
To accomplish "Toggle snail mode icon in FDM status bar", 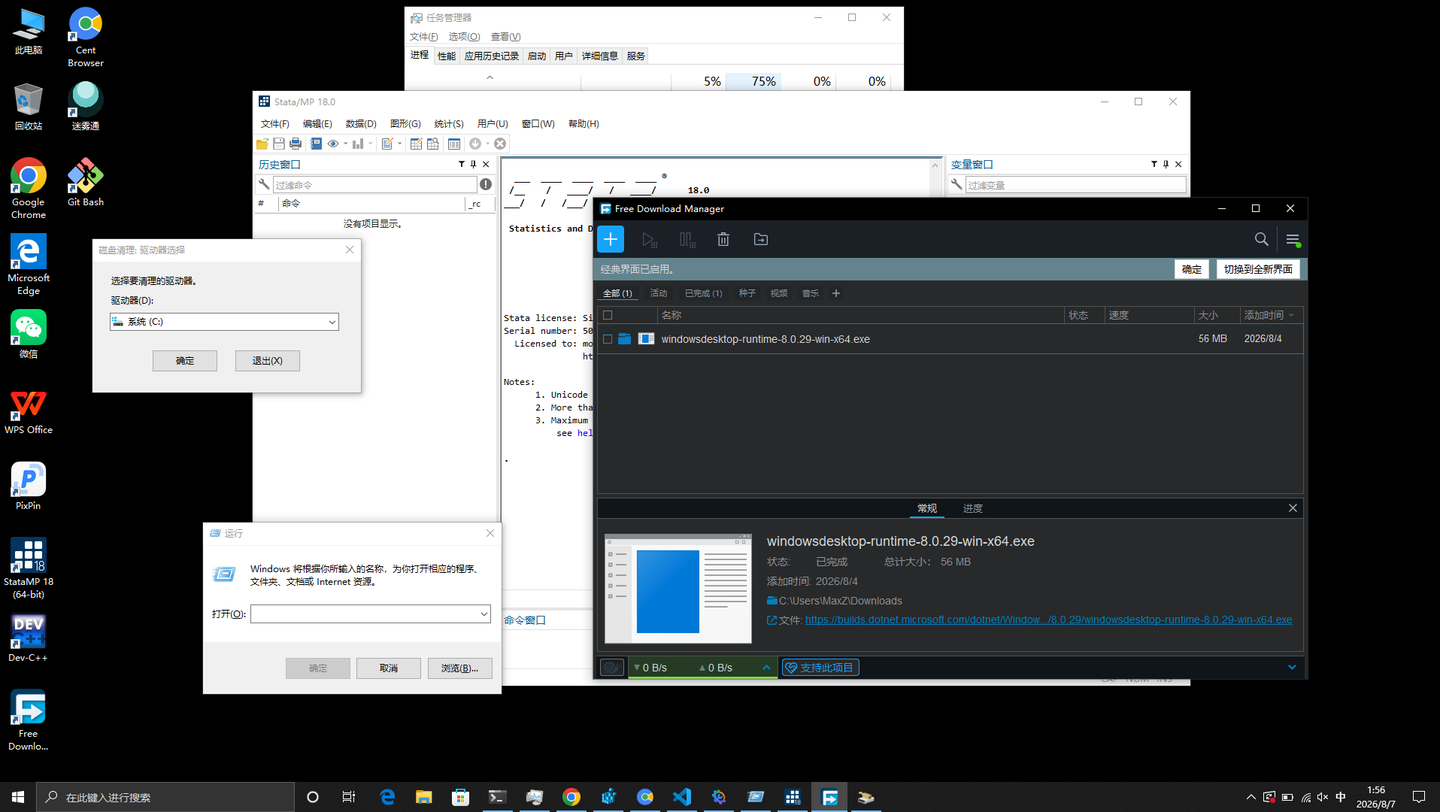I will pos(612,667).
